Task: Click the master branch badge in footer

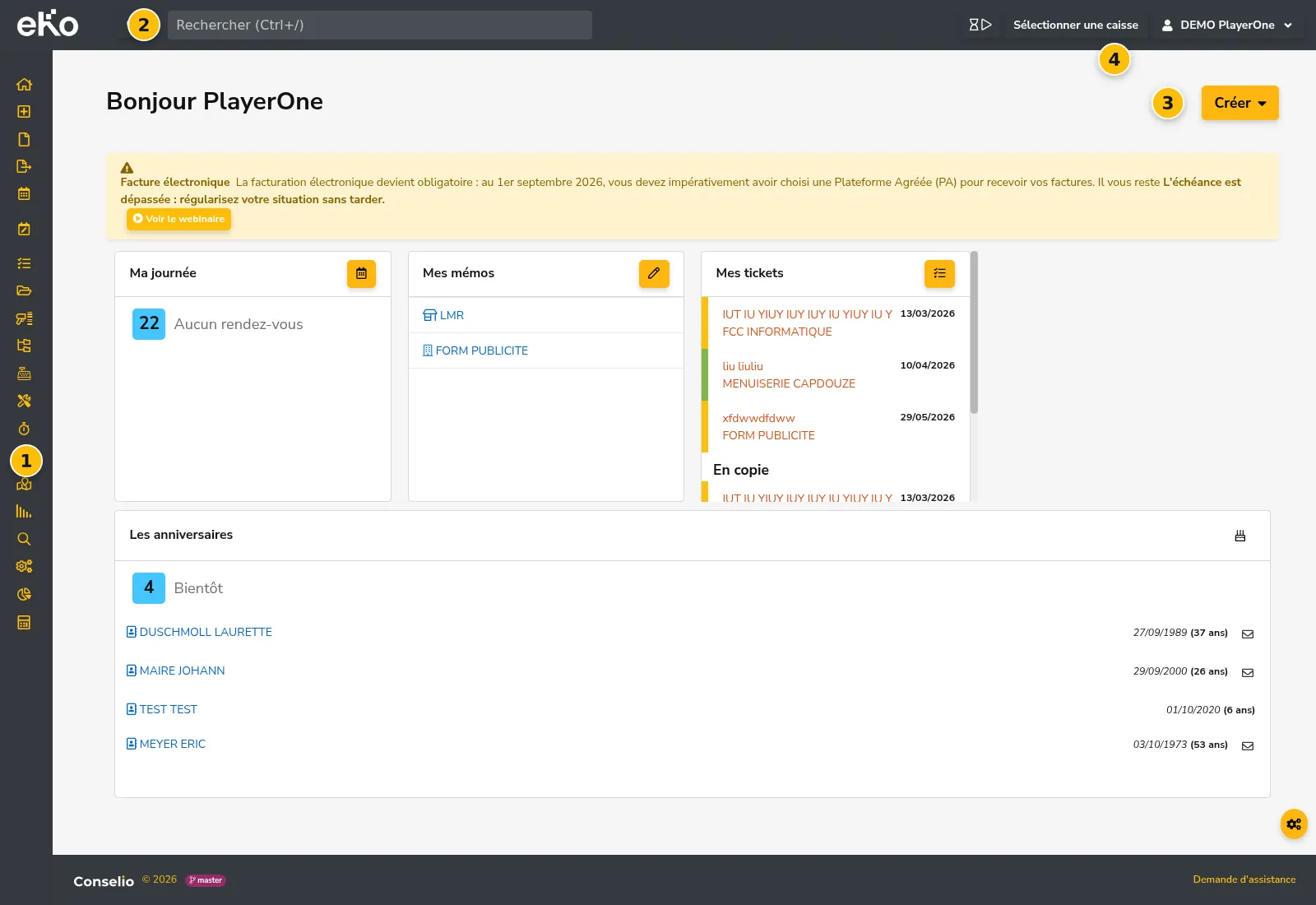Action: (206, 880)
